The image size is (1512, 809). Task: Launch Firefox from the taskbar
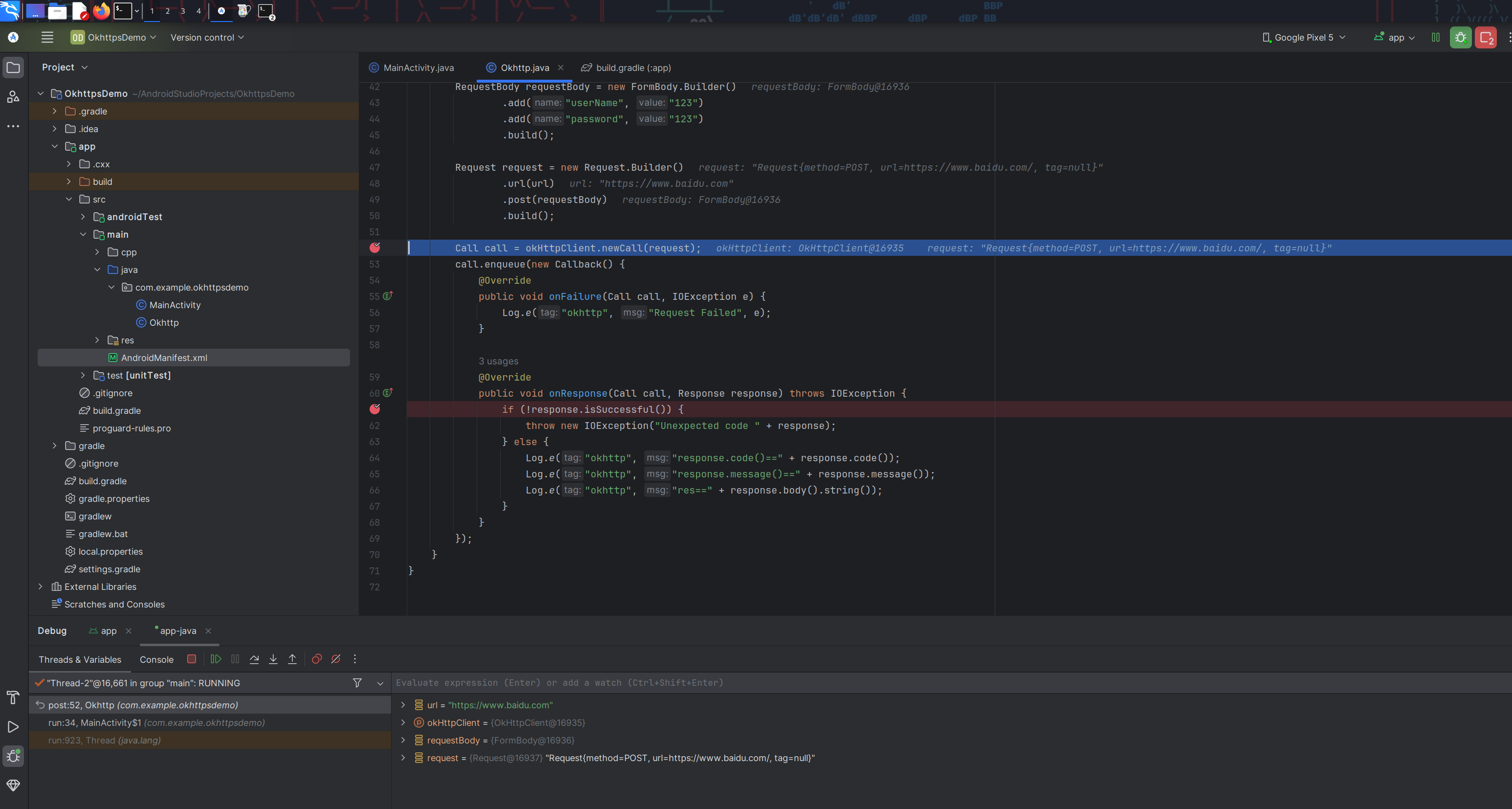[x=102, y=11]
